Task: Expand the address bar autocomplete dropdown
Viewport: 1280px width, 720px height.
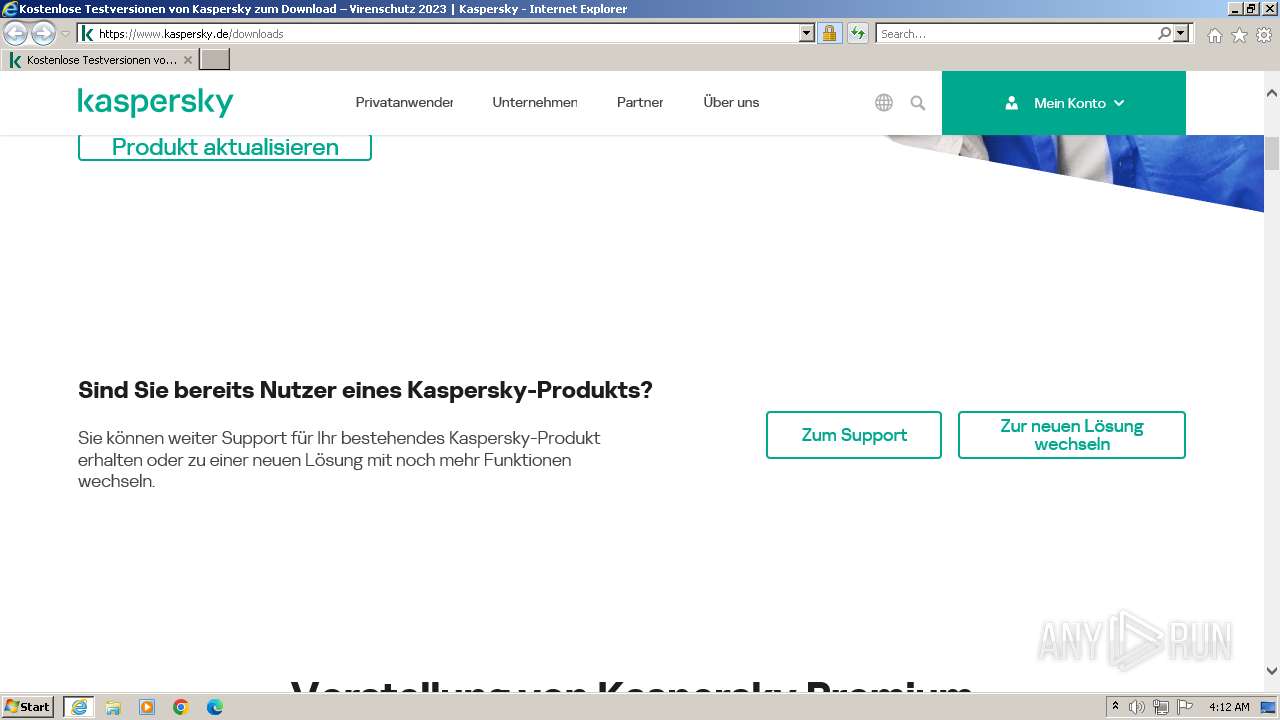Action: click(x=807, y=33)
